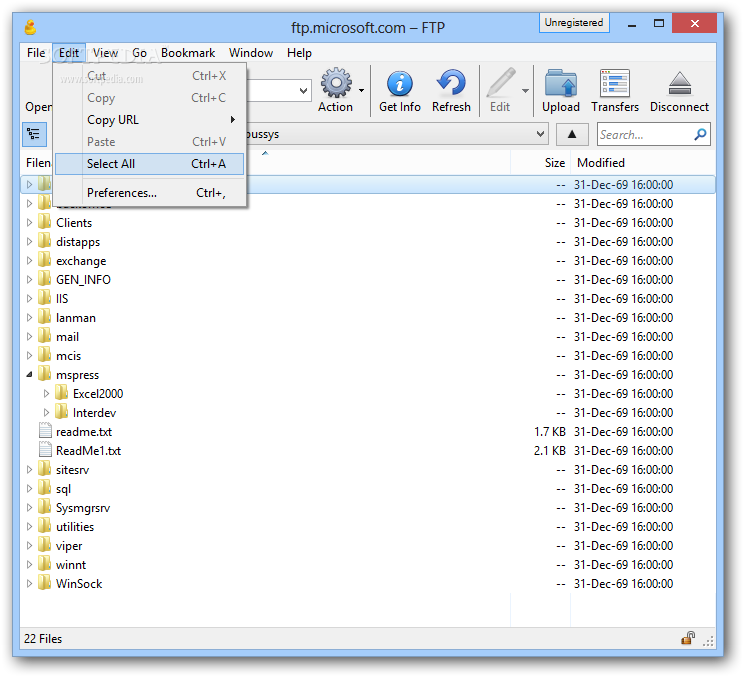Open the Help menu
The image size is (744, 677).
[x=299, y=53]
